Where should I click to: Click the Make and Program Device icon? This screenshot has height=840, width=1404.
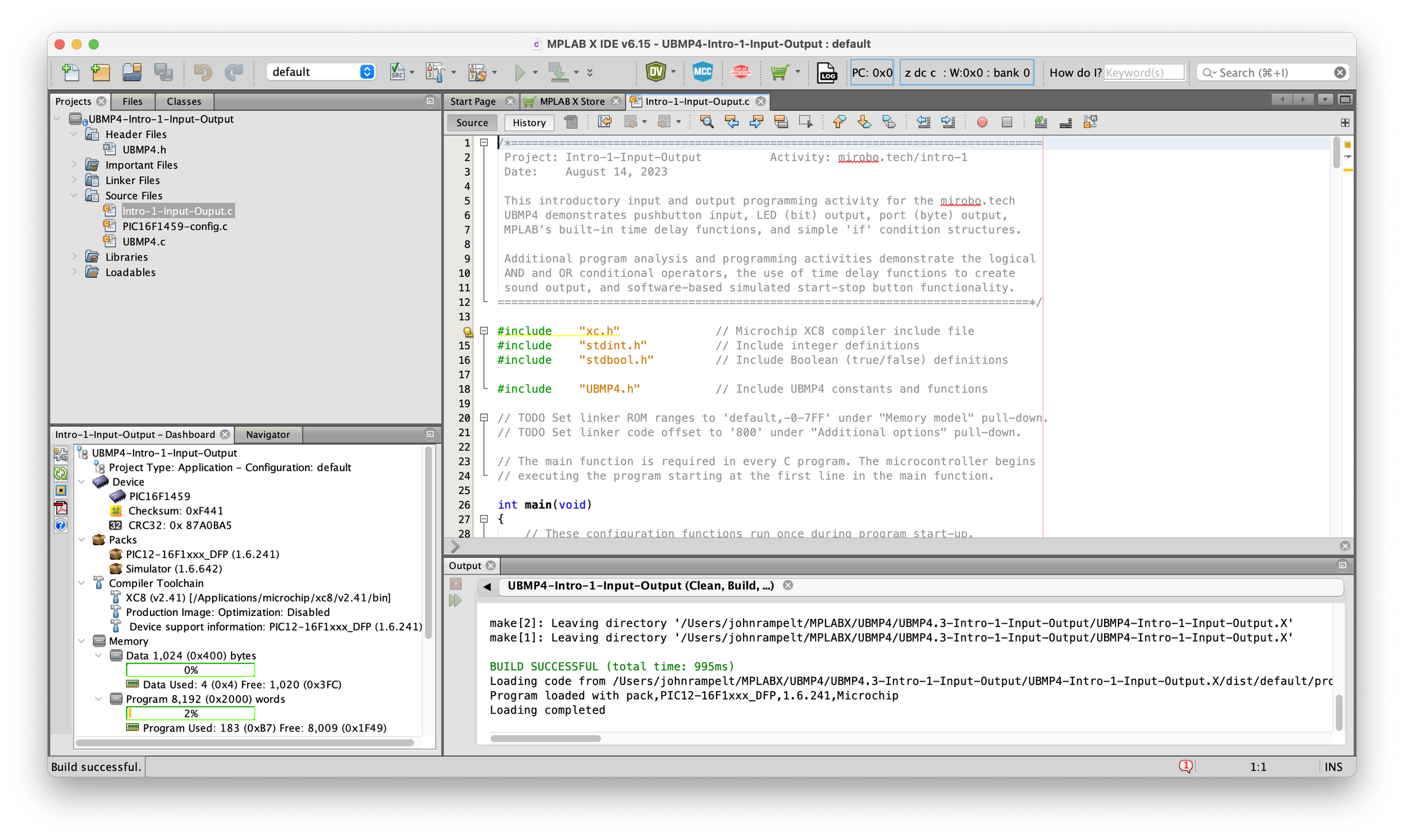point(558,72)
